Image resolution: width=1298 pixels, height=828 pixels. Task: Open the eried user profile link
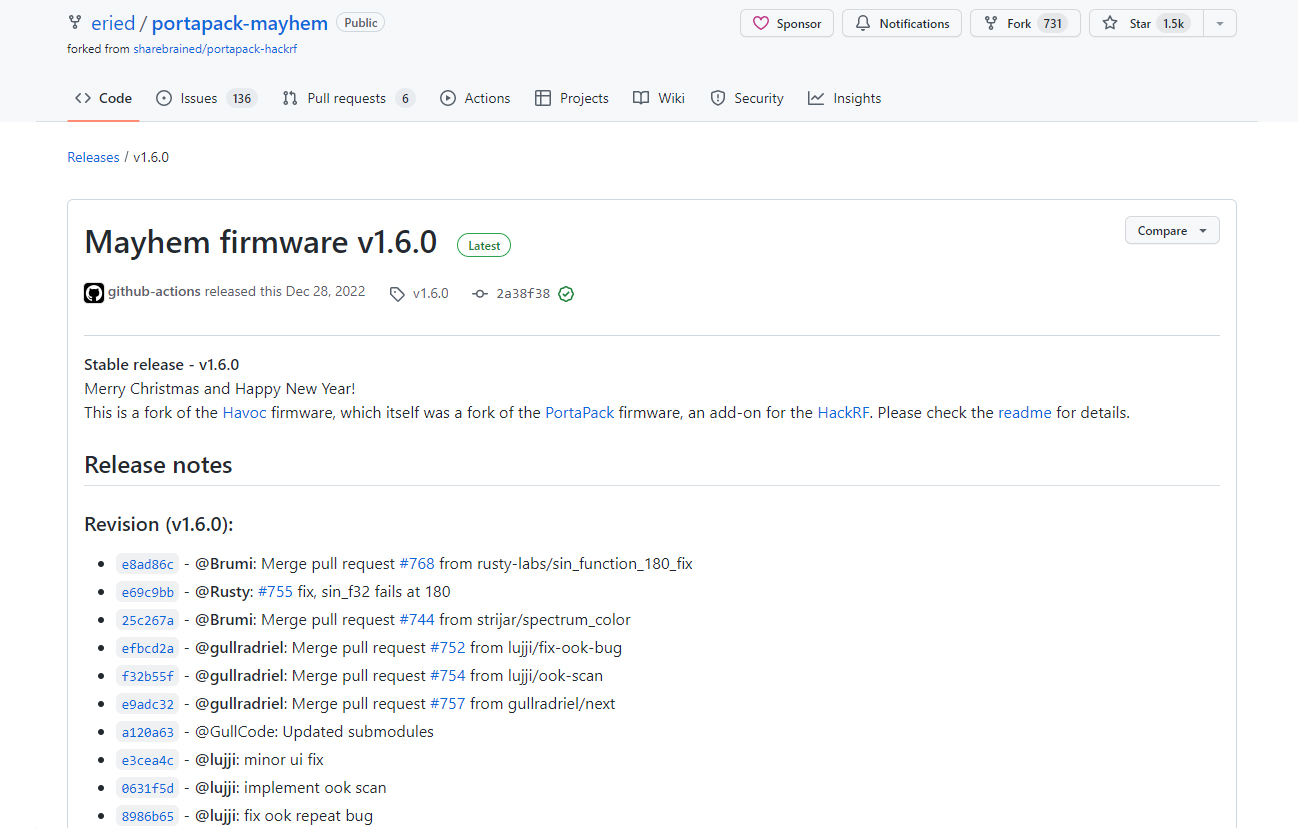113,23
